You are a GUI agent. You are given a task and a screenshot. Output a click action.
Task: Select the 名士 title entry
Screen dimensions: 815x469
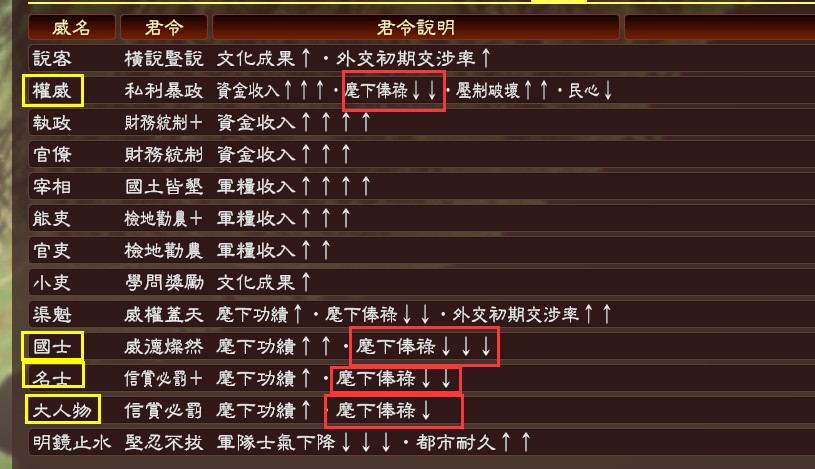[54, 375]
